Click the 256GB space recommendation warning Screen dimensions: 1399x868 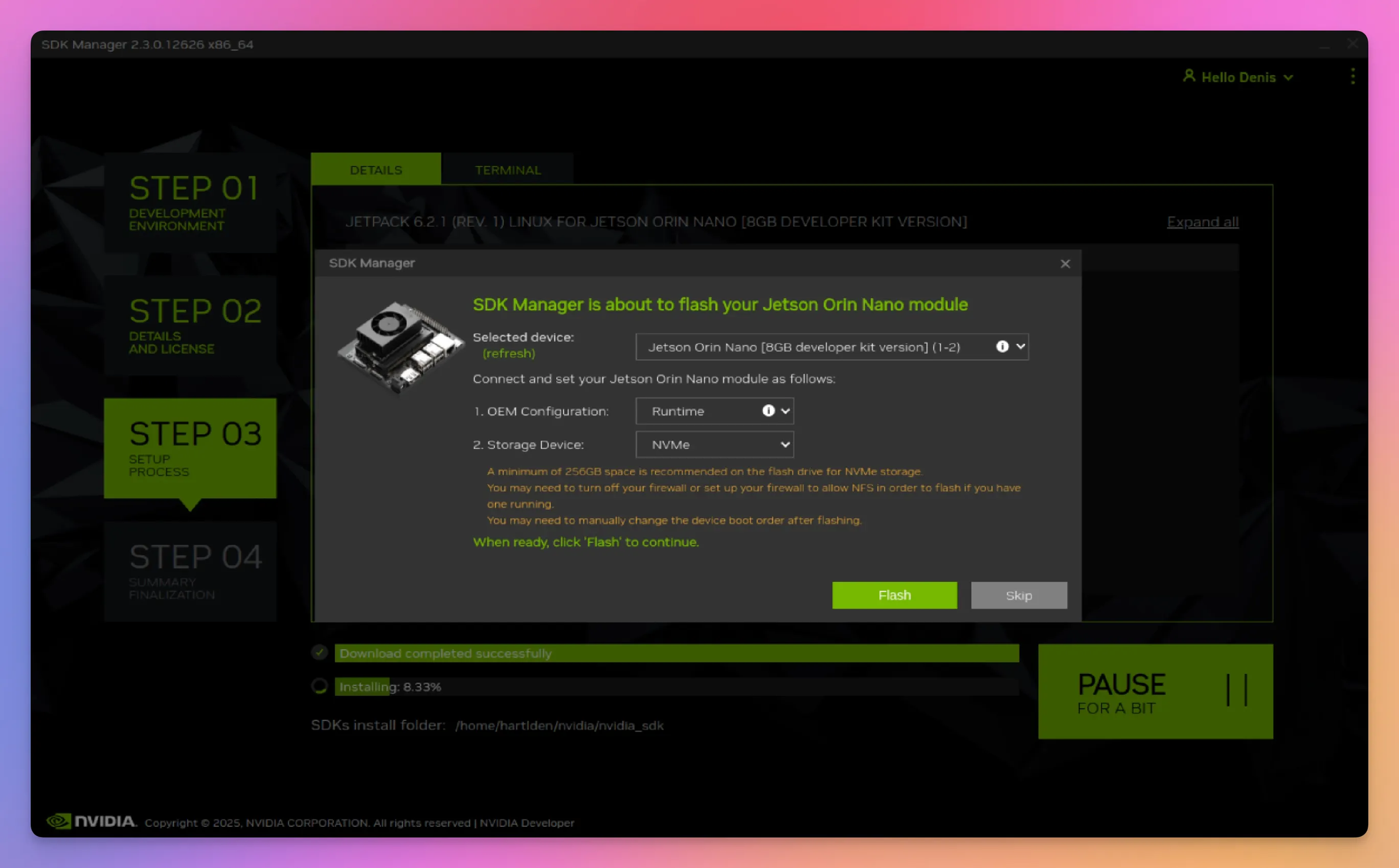pyautogui.click(x=705, y=472)
